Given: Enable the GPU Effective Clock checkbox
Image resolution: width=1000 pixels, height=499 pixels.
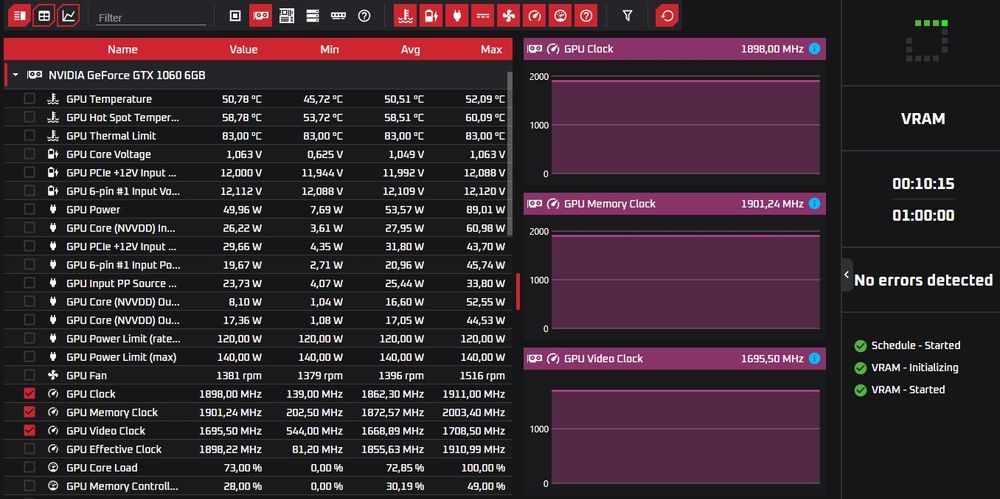Looking at the screenshot, I should [x=29, y=449].
